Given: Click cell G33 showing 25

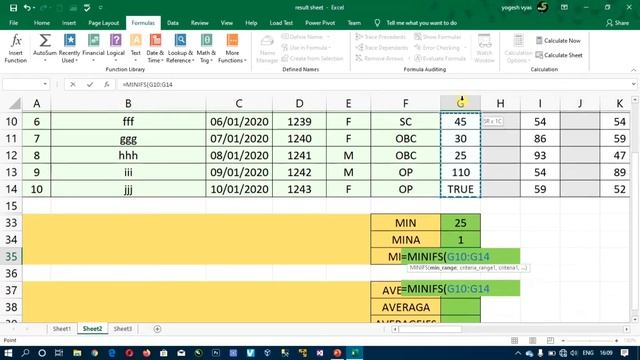Looking at the screenshot, I should 460,223.
